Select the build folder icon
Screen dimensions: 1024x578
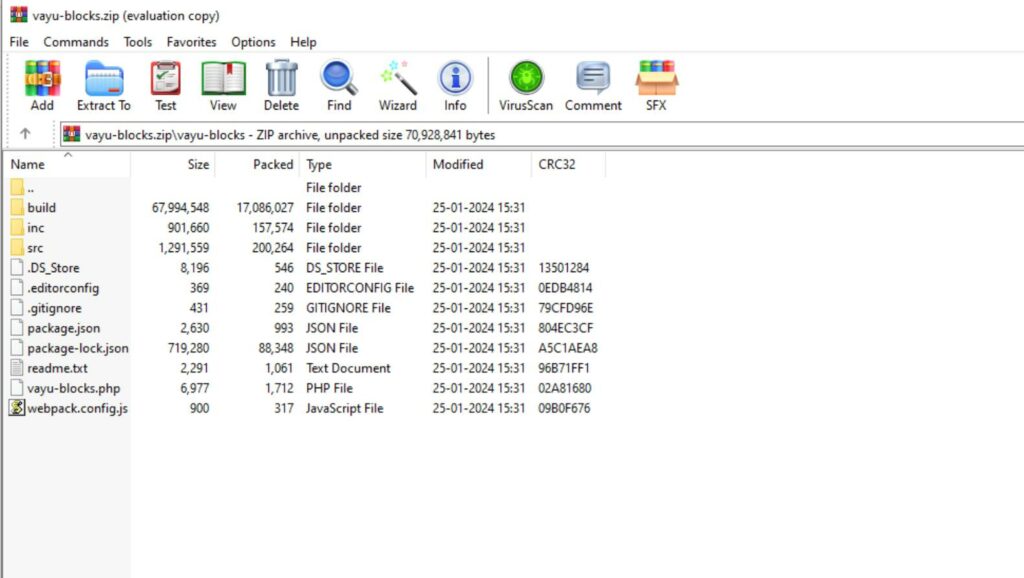[x=17, y=208]
